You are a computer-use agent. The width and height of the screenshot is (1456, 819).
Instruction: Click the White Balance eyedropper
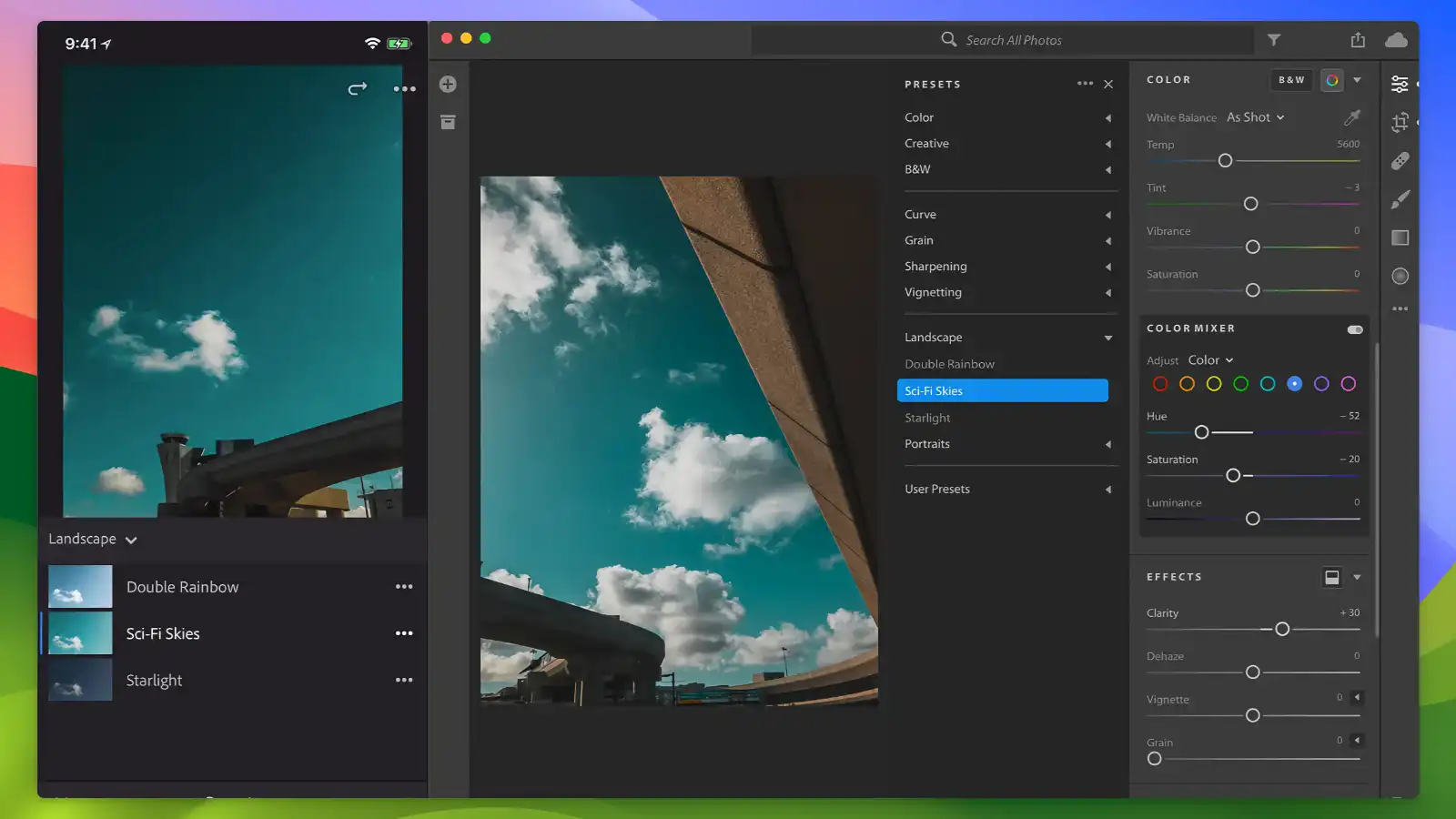pos(1350,117)
